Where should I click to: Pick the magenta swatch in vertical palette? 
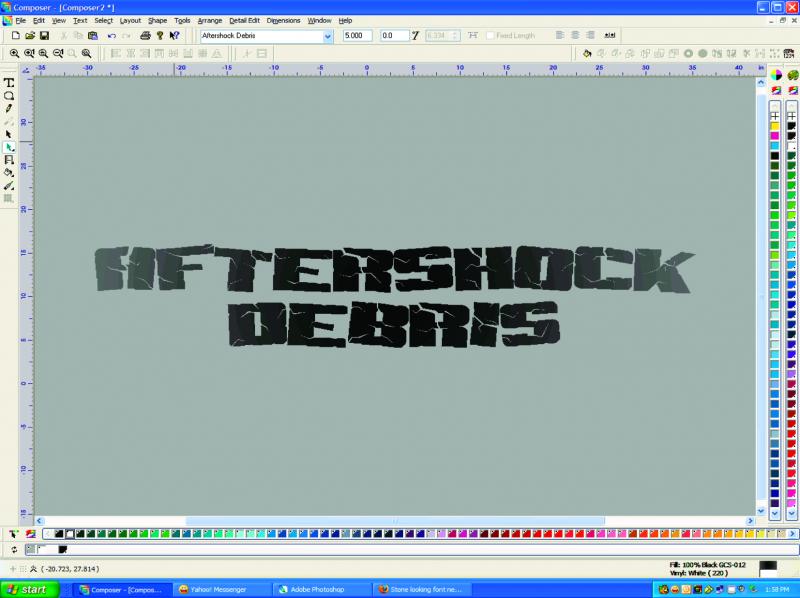775,136
